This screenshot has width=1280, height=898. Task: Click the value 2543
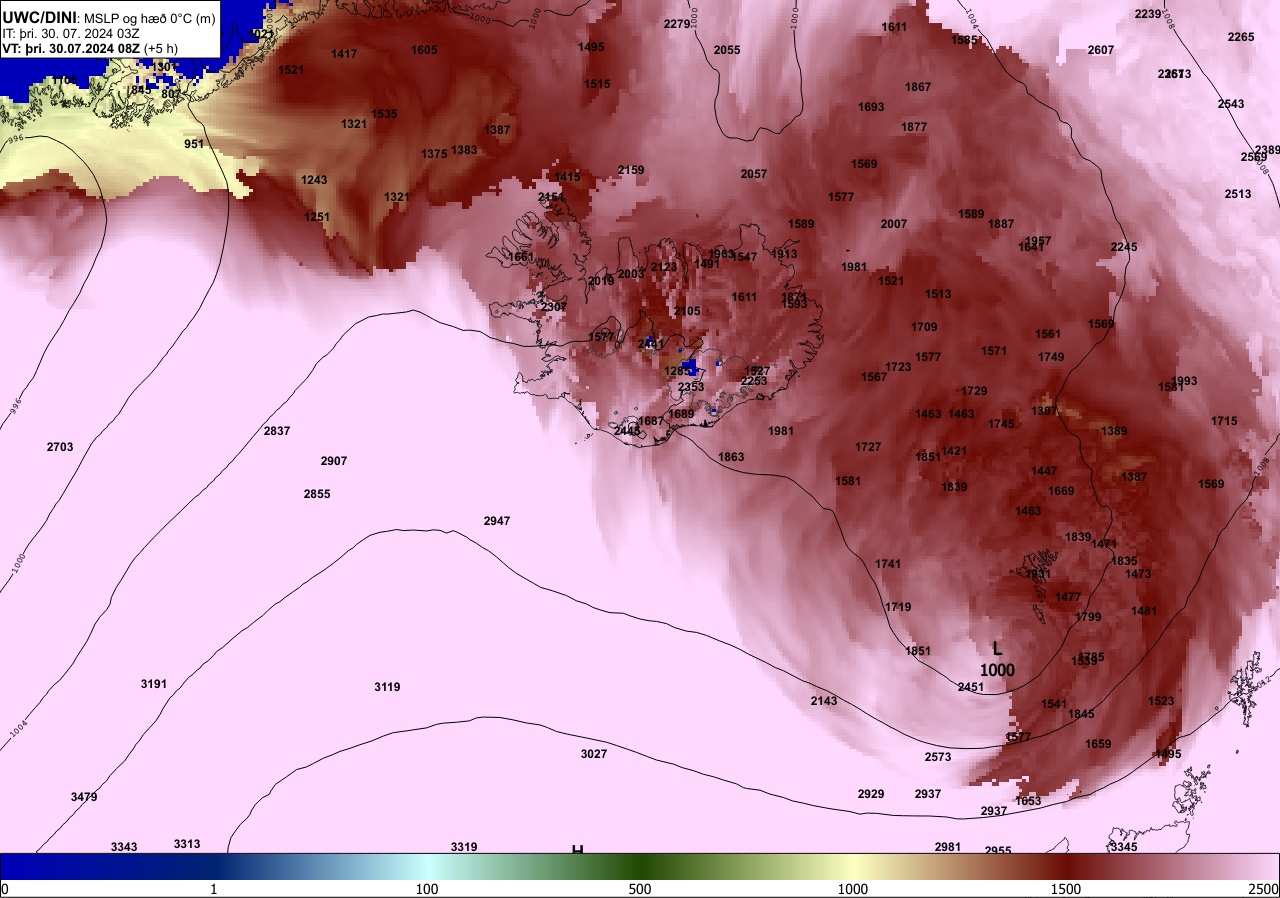[x=1231, y=104]
